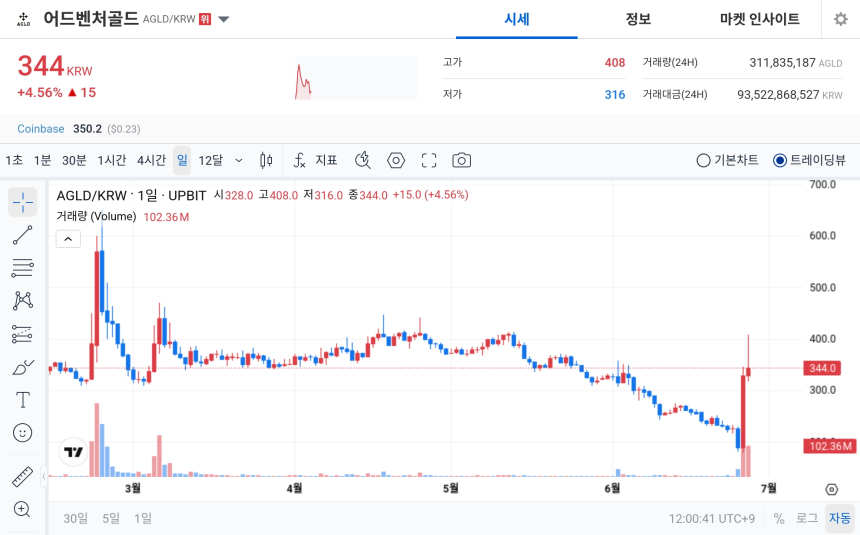Set date range to 5일
860x535 pixels.
click(x=111, y=519)
